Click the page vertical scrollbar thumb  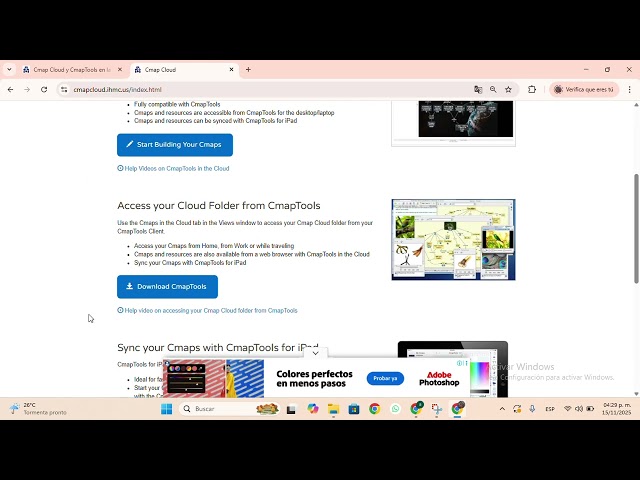click(636, 229)
